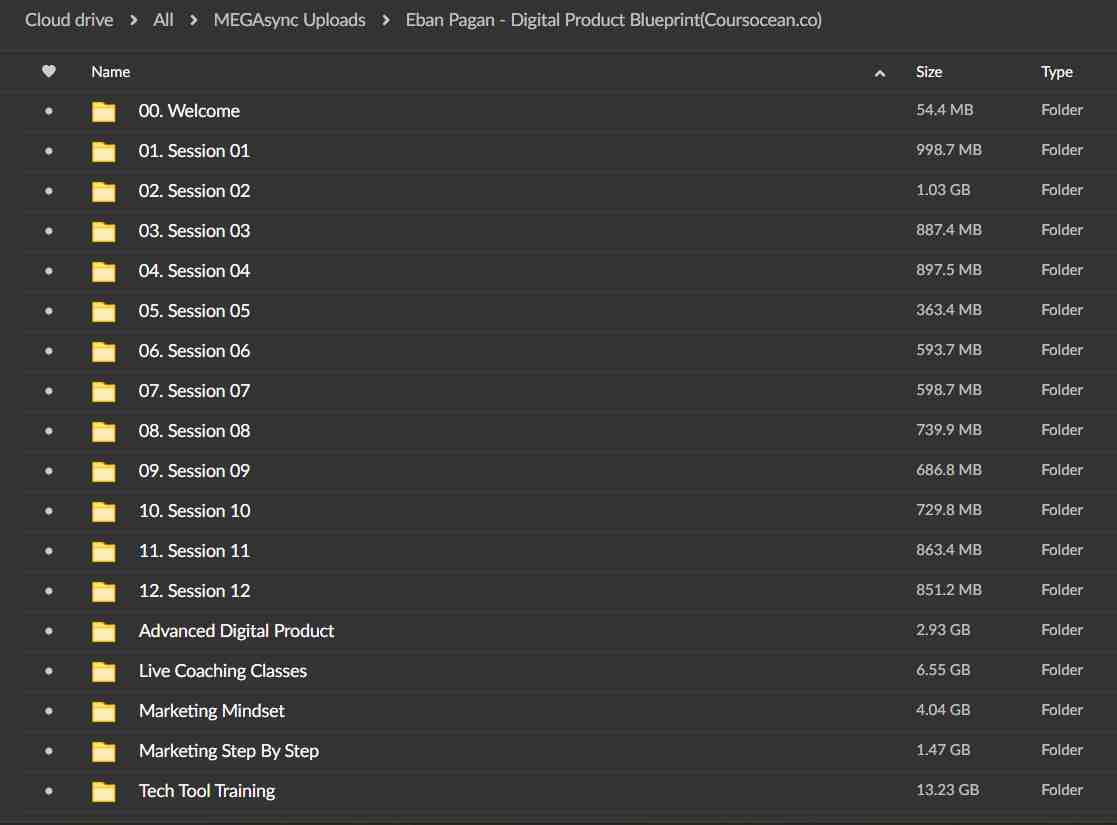Navigate to MEGAsync Uploads breadcrumb

(x=289, y=20)
